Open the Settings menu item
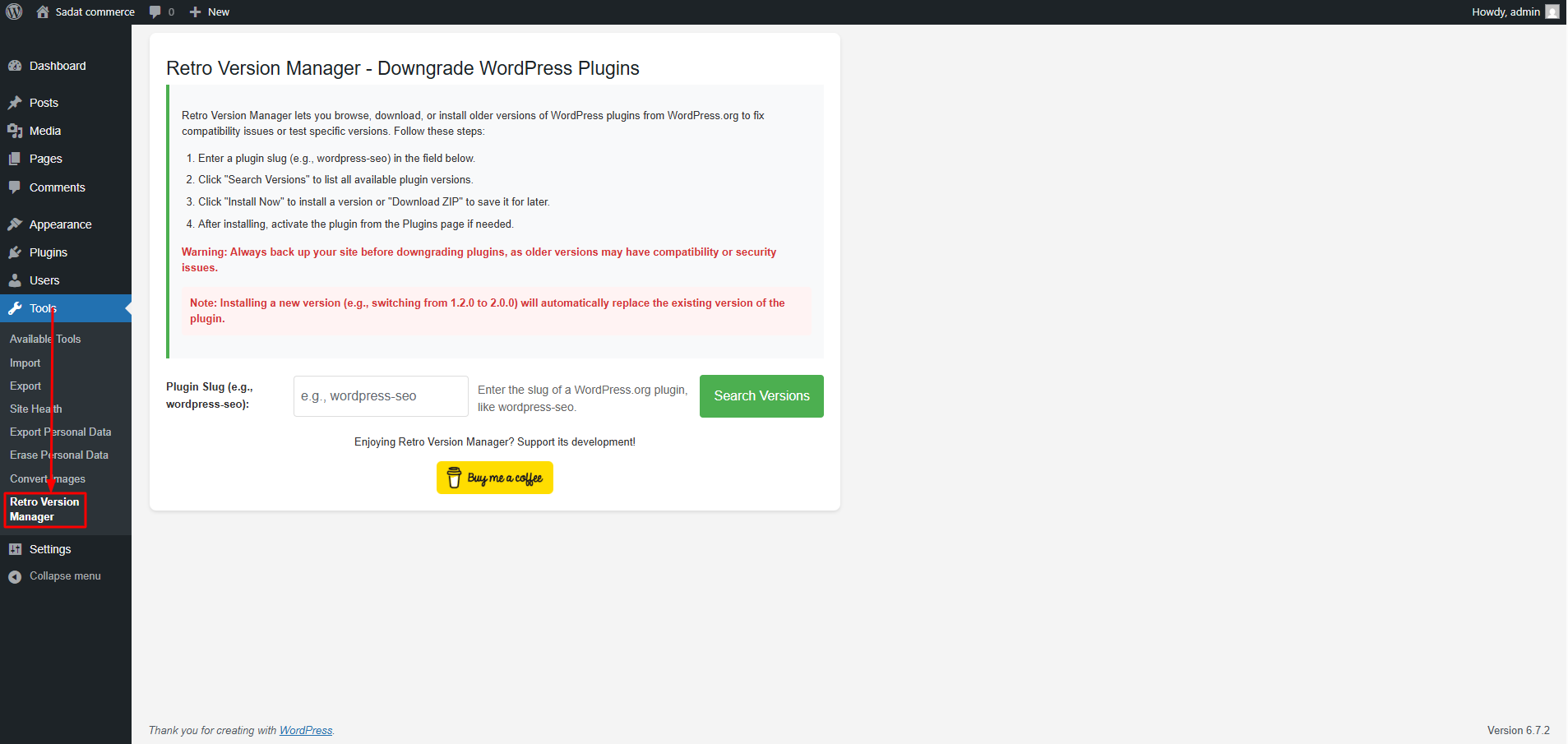 (66, 549)
